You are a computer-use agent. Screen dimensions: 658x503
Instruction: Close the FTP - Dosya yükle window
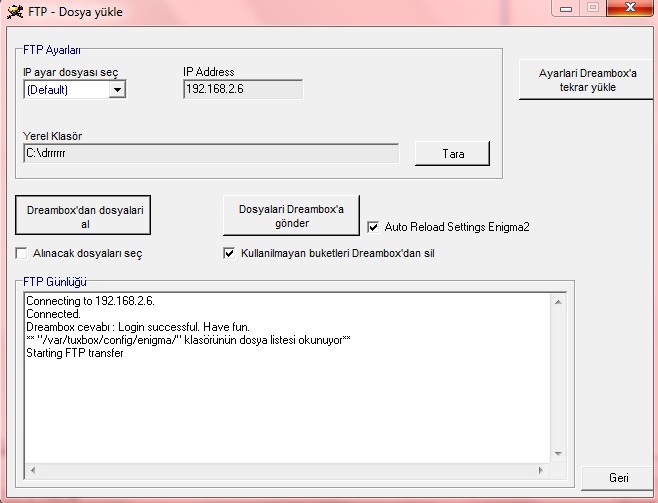630,8
